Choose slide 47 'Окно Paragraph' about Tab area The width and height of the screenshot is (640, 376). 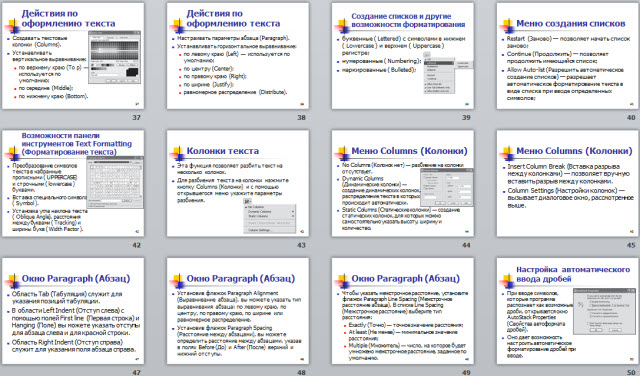pyautogui.click(x=73, y=311)
